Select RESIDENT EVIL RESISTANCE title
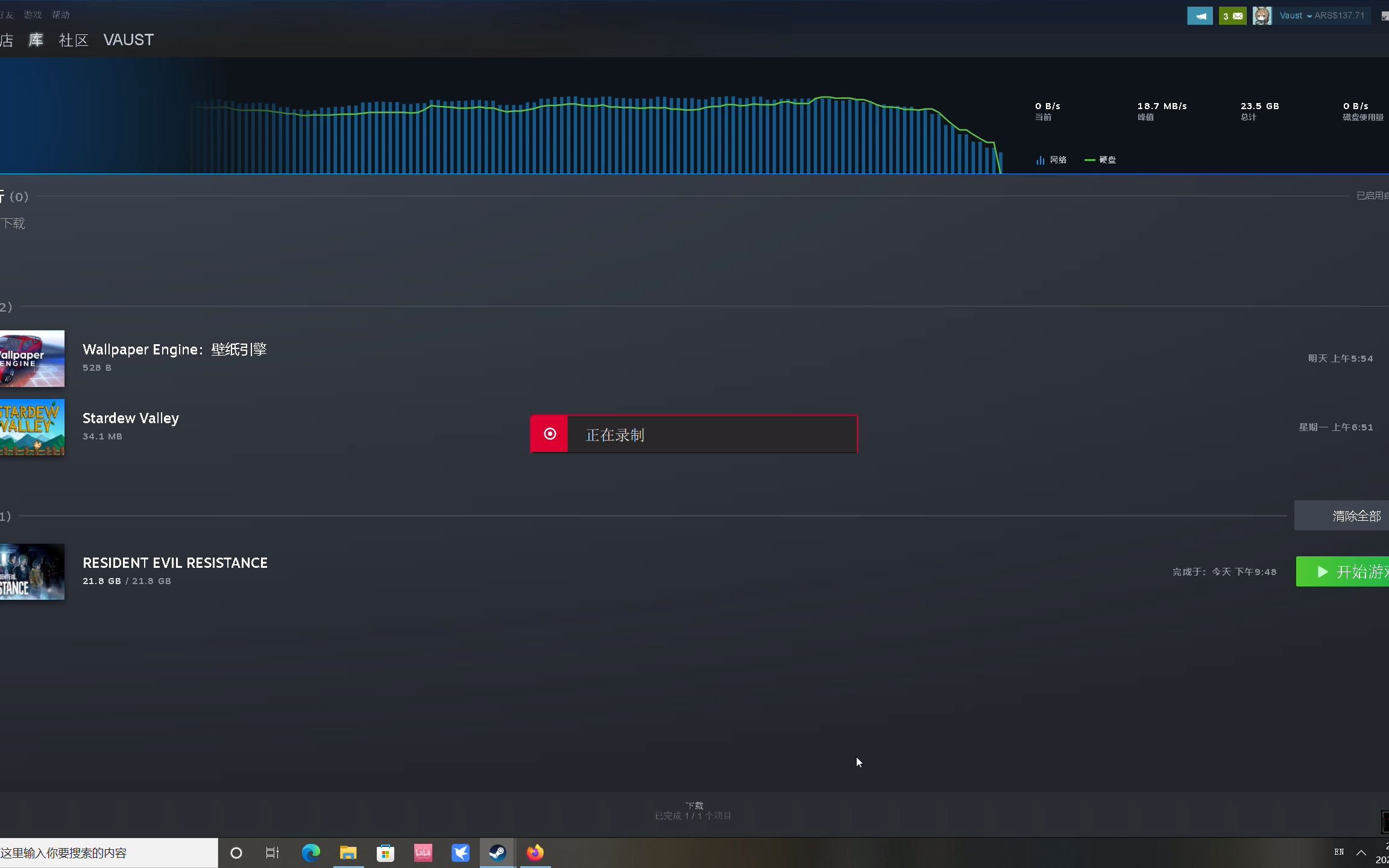 pos(175,562)
